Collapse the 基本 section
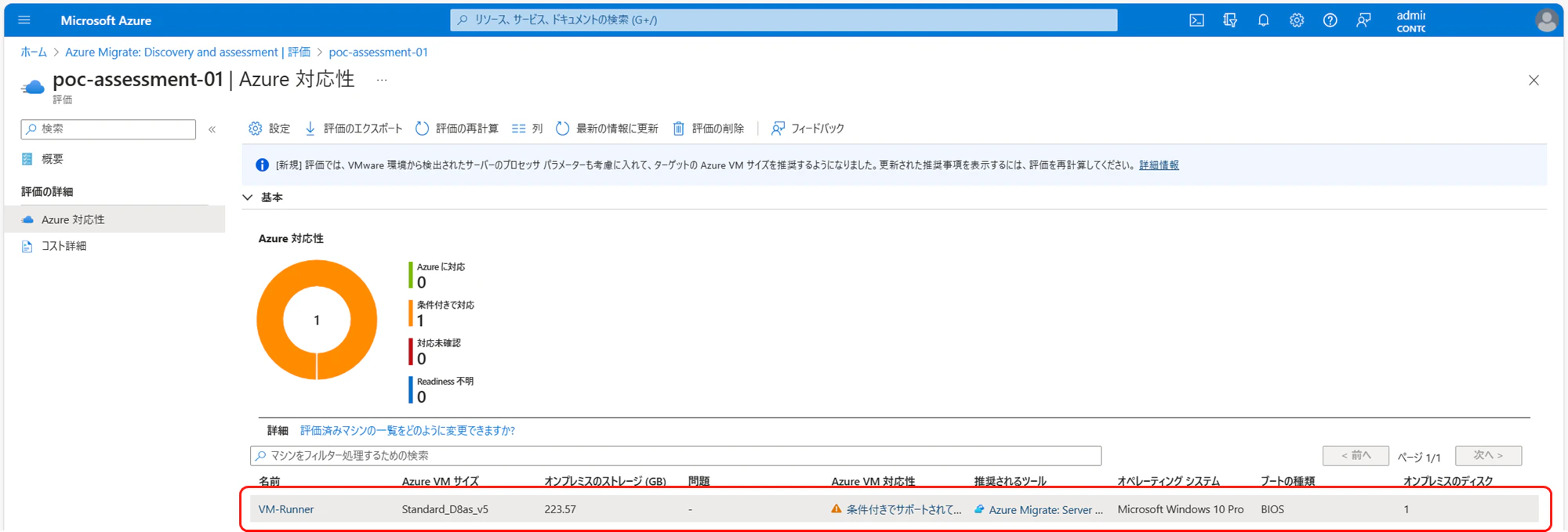1568x532 pixels. [x=248, y=197]
